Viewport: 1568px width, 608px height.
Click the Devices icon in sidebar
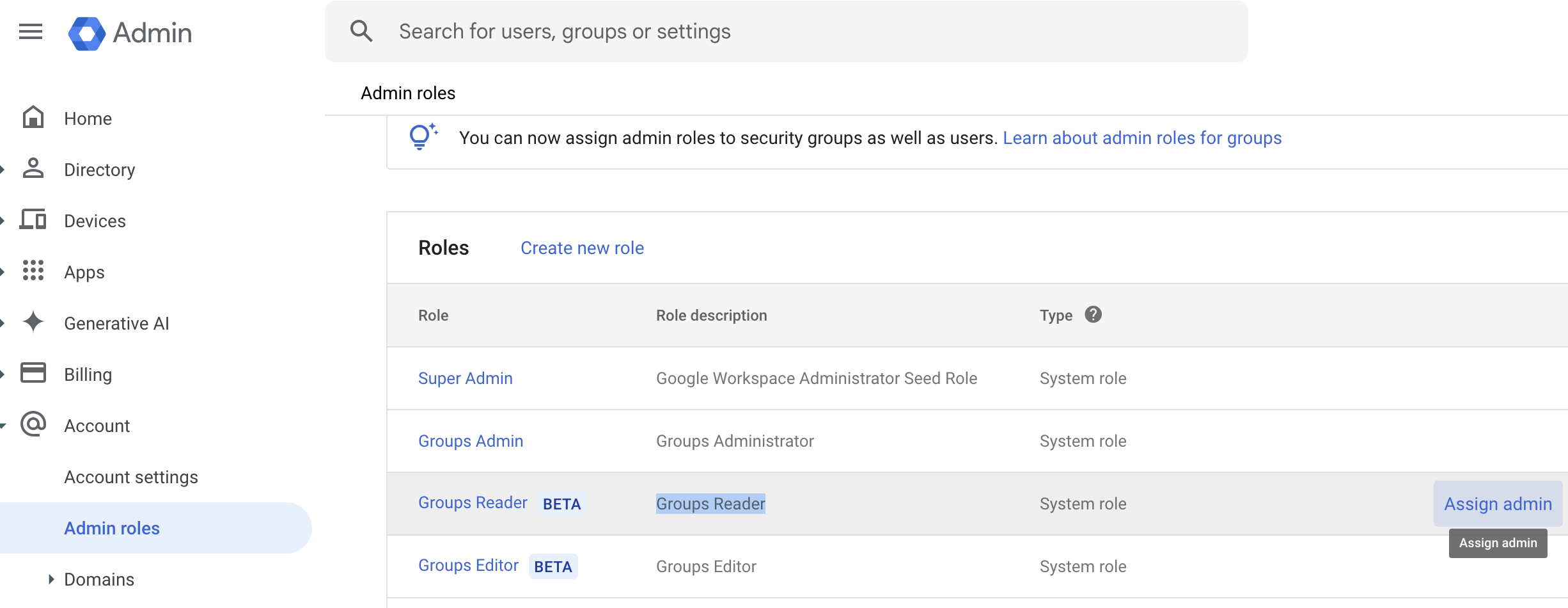pyautogui.click(x=33, y=220)
